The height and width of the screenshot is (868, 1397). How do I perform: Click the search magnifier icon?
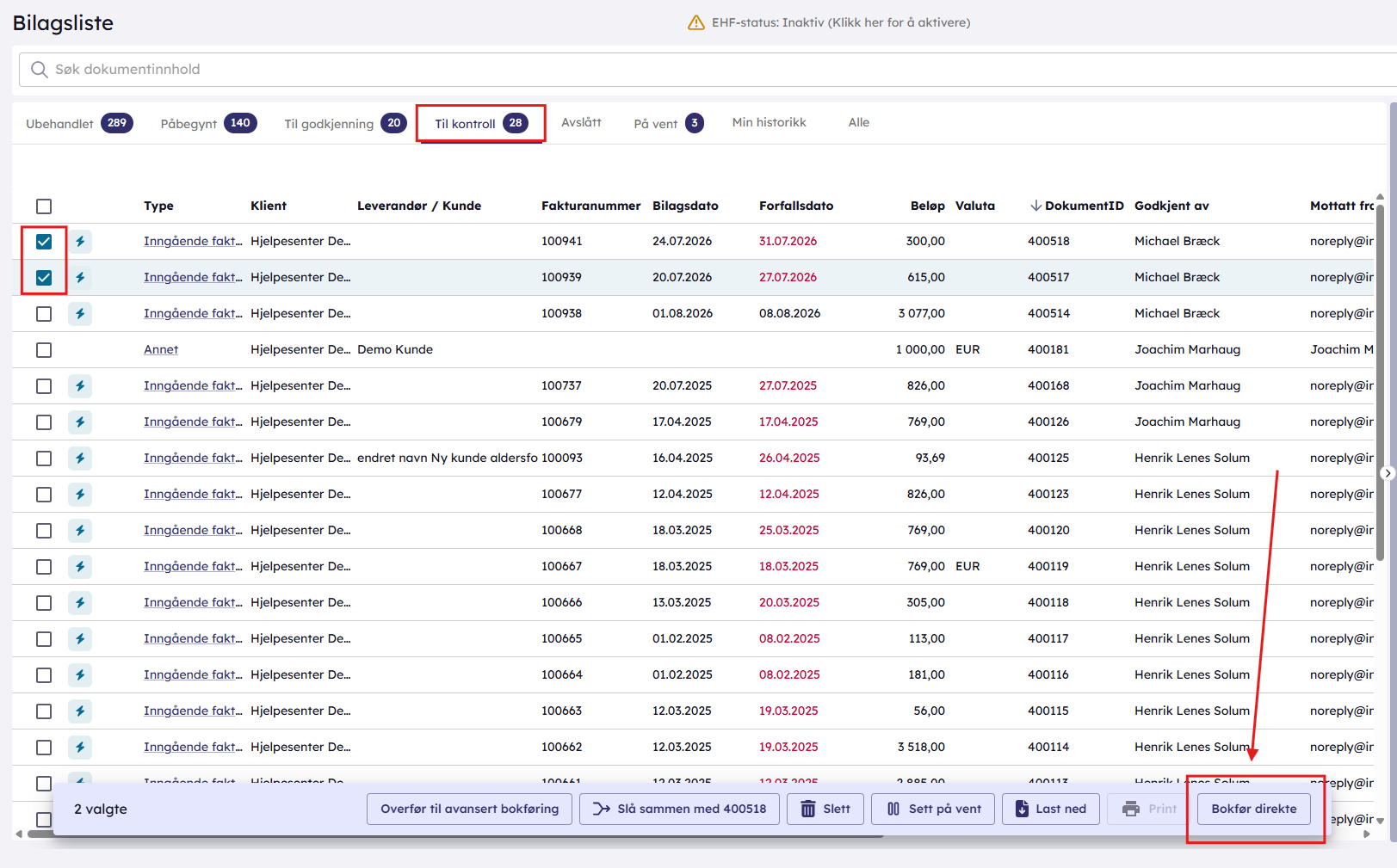(x=39, y=70)
